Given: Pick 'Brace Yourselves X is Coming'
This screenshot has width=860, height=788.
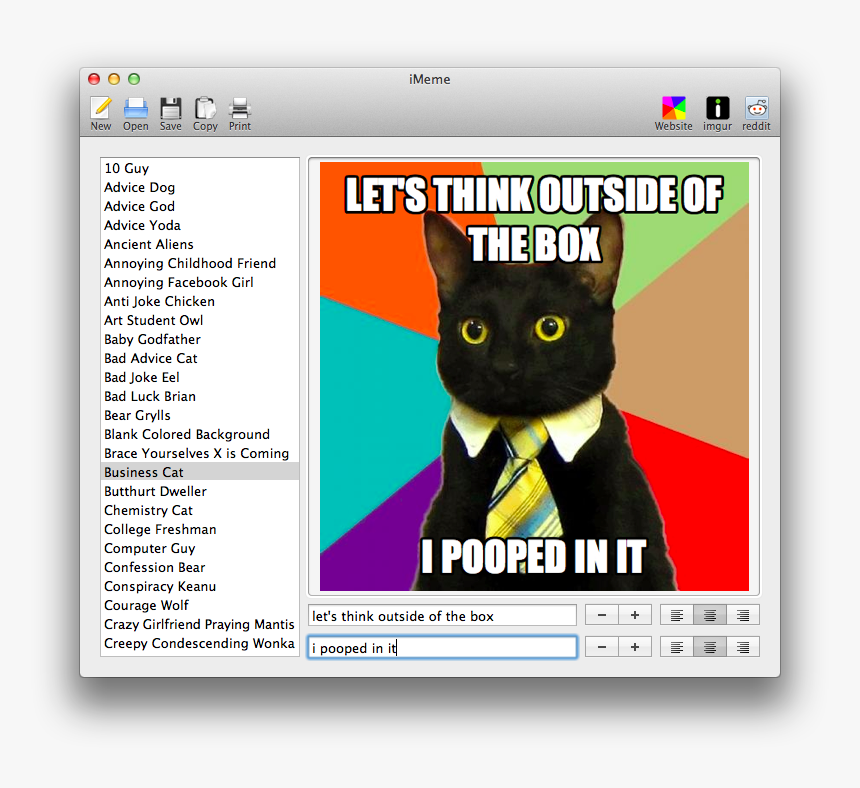Looking at the screenshot, I should tap(200, 453).
